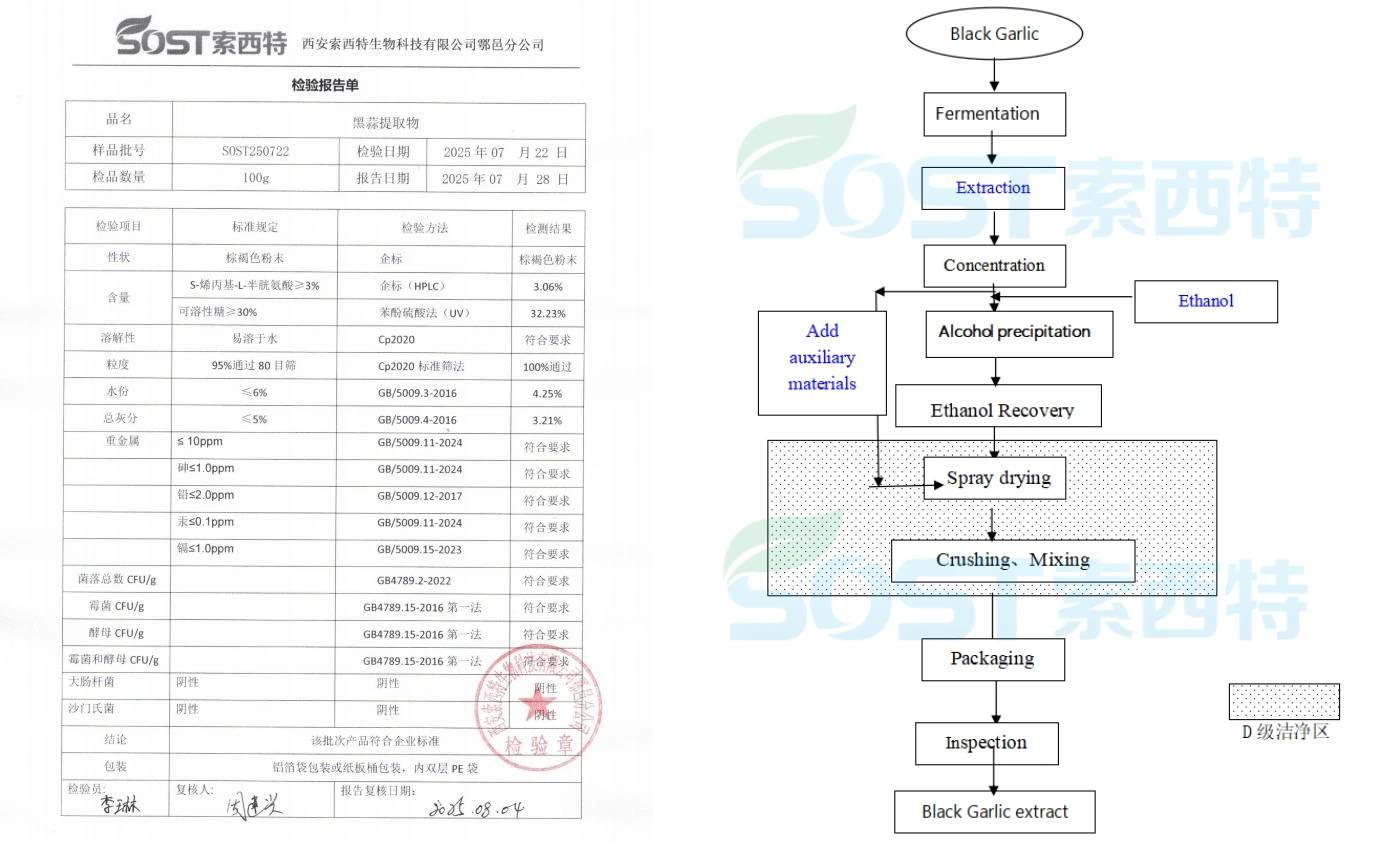Select the "95%通过80目筛" standard cell
Screen dimensions: 1381x844
[253, 366]
